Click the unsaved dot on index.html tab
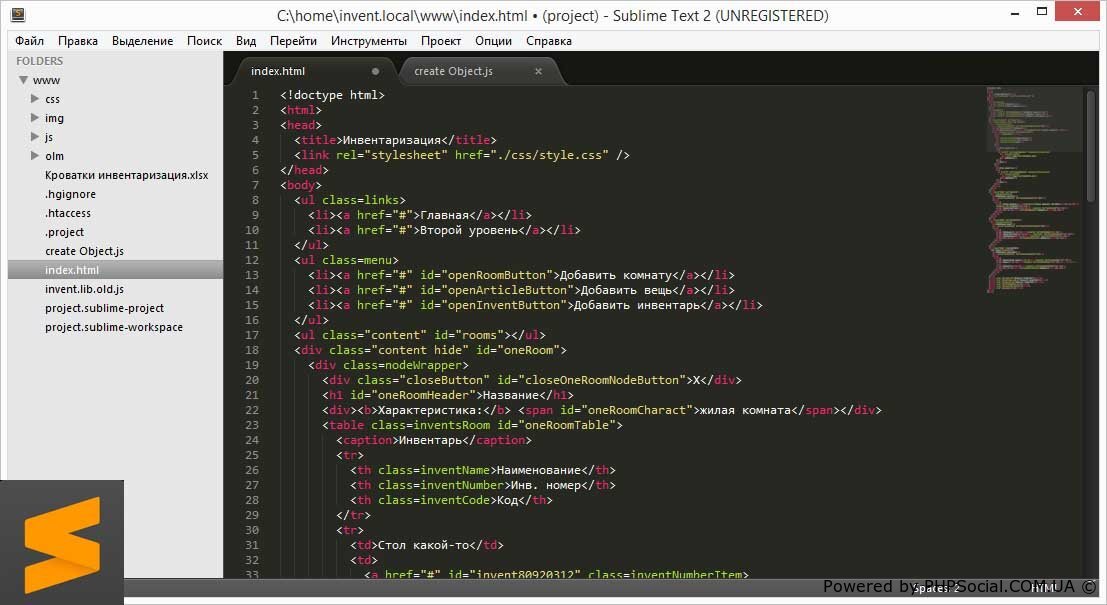1107x605 pixels. coord(376,71)
